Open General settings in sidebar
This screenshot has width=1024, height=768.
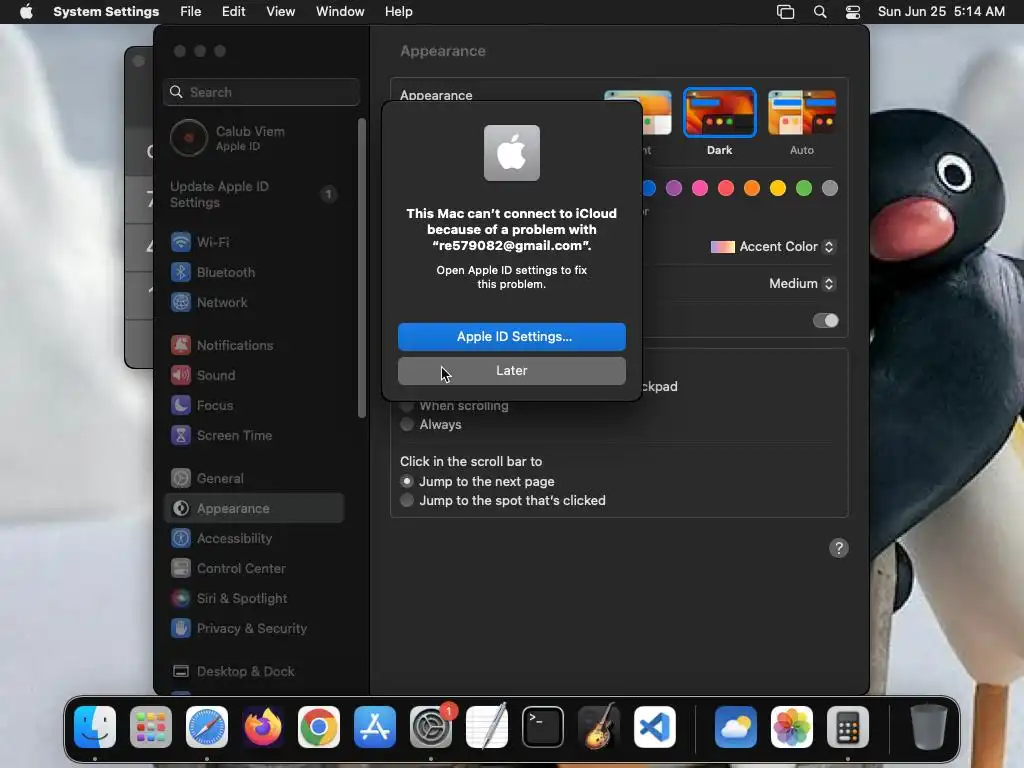click(x=254, y=479)
